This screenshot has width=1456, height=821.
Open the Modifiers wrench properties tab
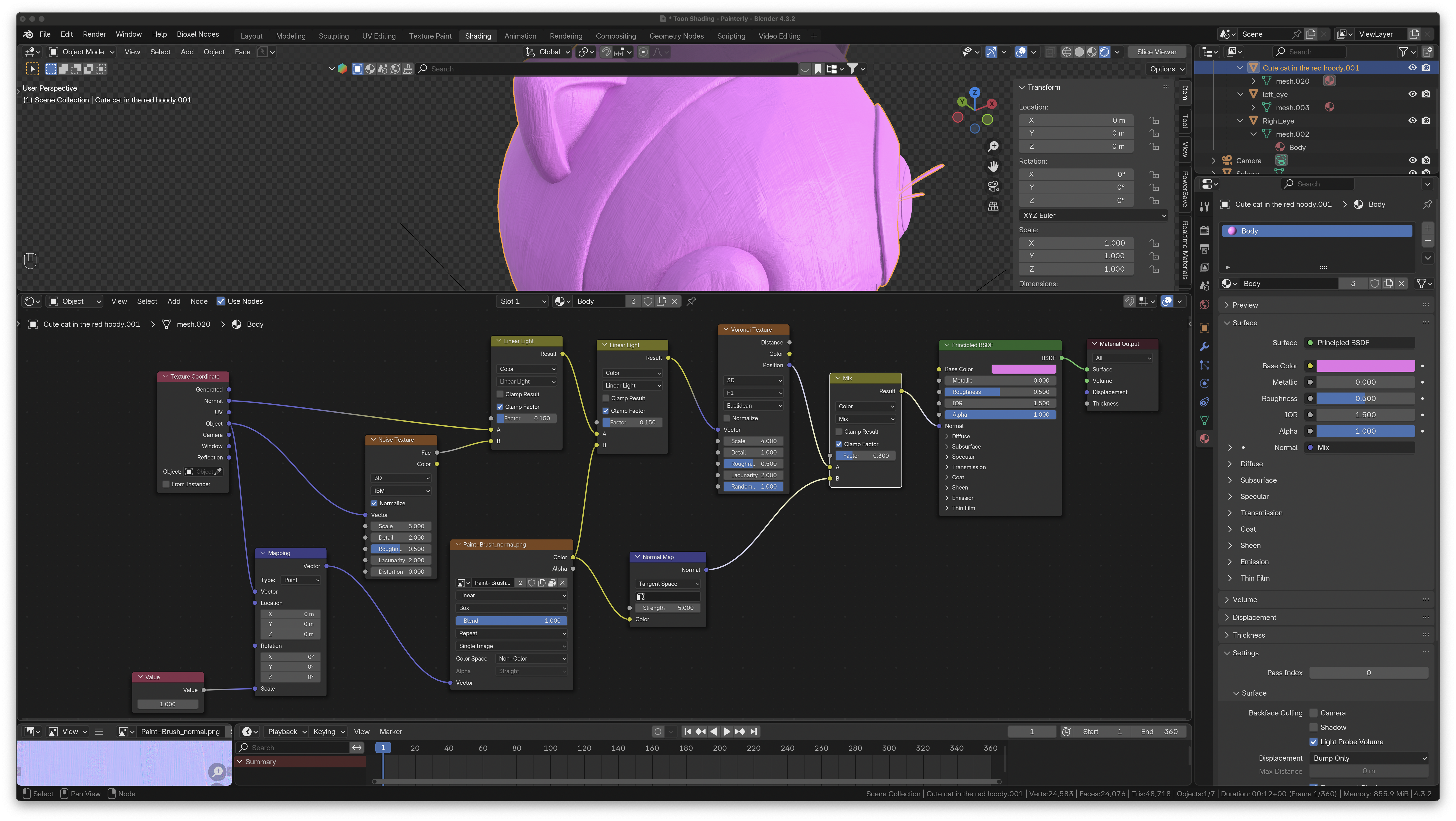tap(1204, 346)
